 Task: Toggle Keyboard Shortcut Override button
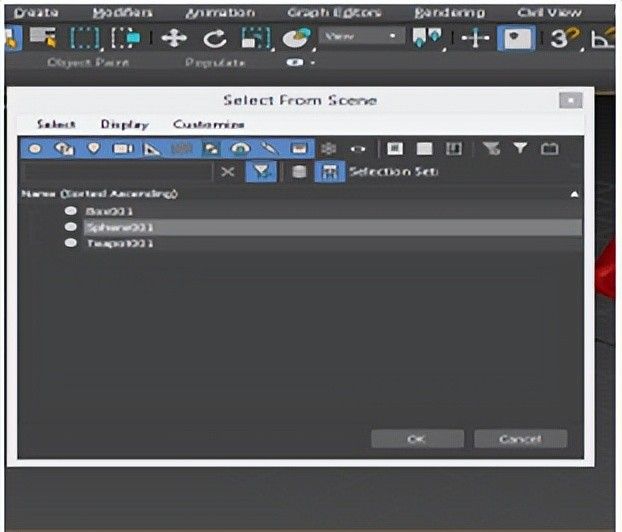516,38
